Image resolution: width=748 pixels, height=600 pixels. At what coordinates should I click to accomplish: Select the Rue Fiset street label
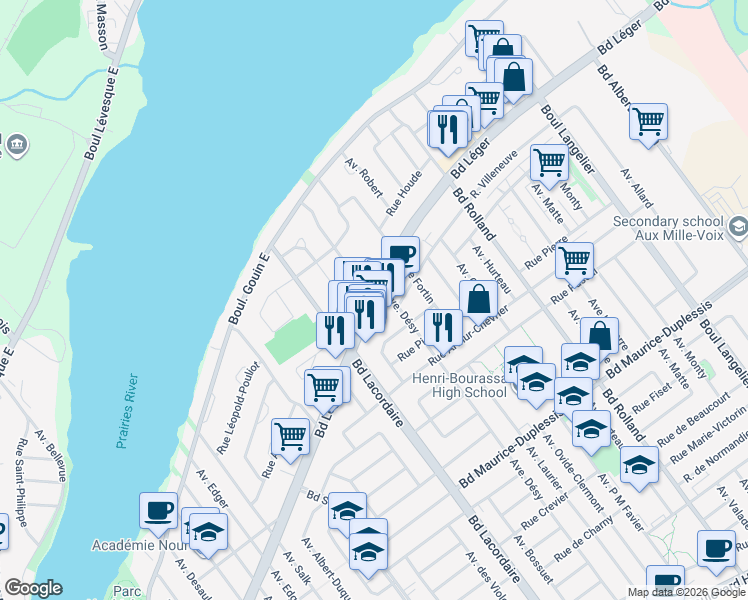651,398
